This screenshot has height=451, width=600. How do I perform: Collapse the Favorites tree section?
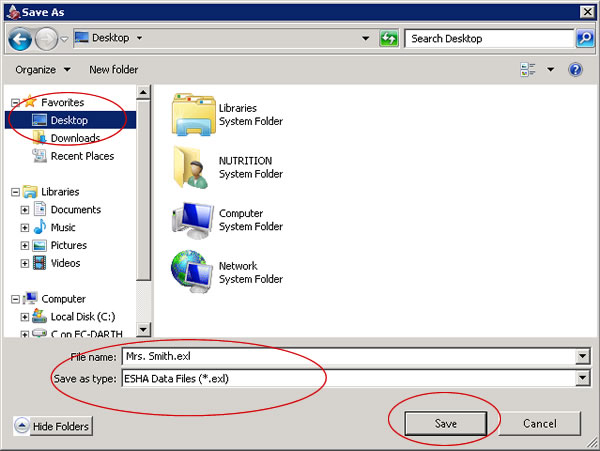pyautogui.click(x=15, y=103)
